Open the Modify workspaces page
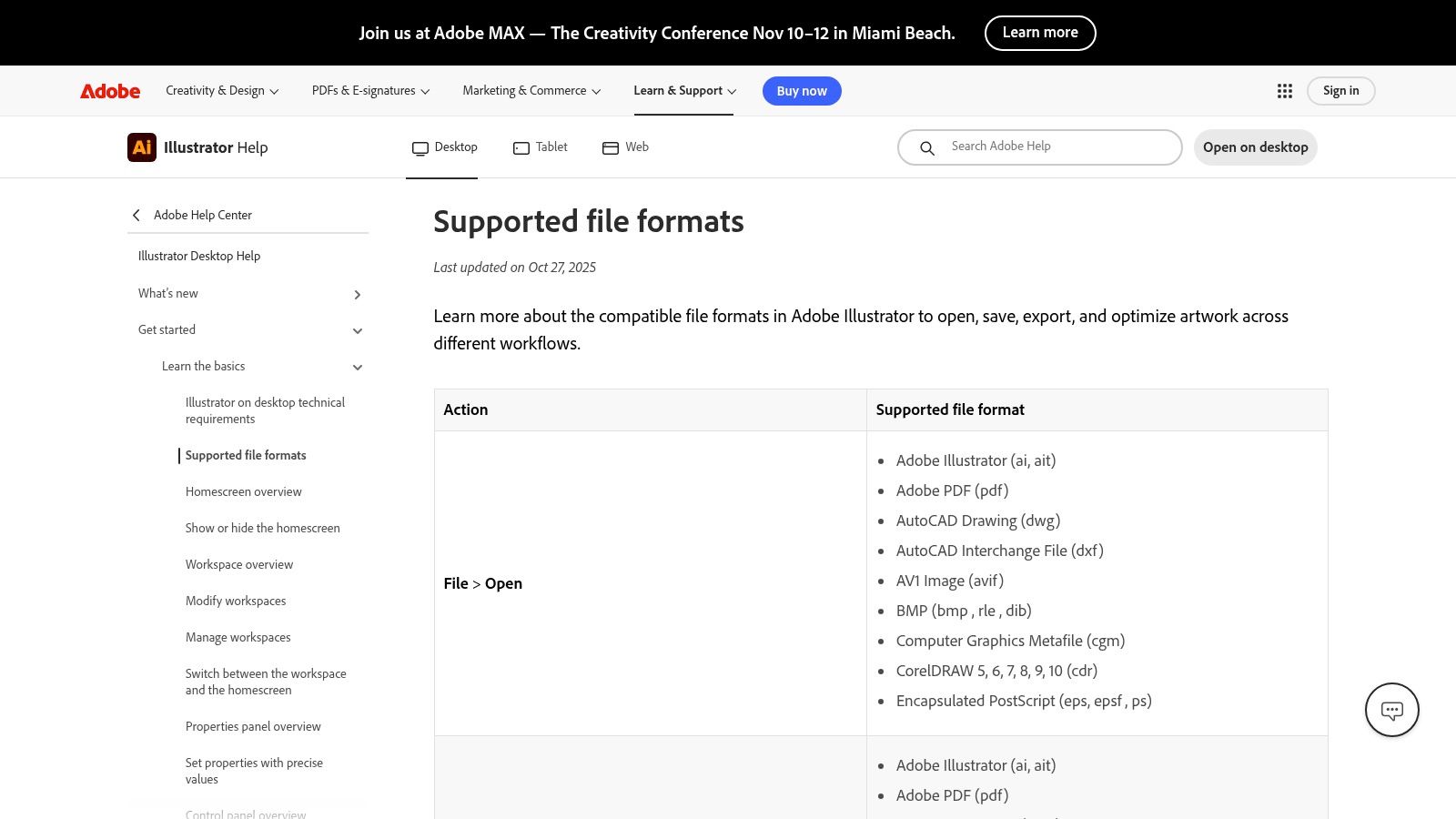Image resolution: width=1456 pixels, height=819 pixels. [236, 601]
